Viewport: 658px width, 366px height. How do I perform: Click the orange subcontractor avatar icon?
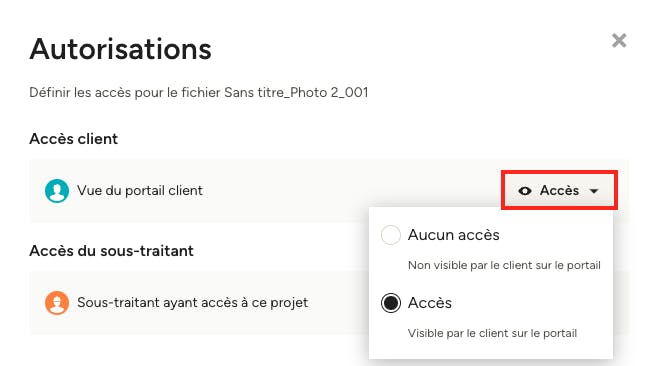57,303
